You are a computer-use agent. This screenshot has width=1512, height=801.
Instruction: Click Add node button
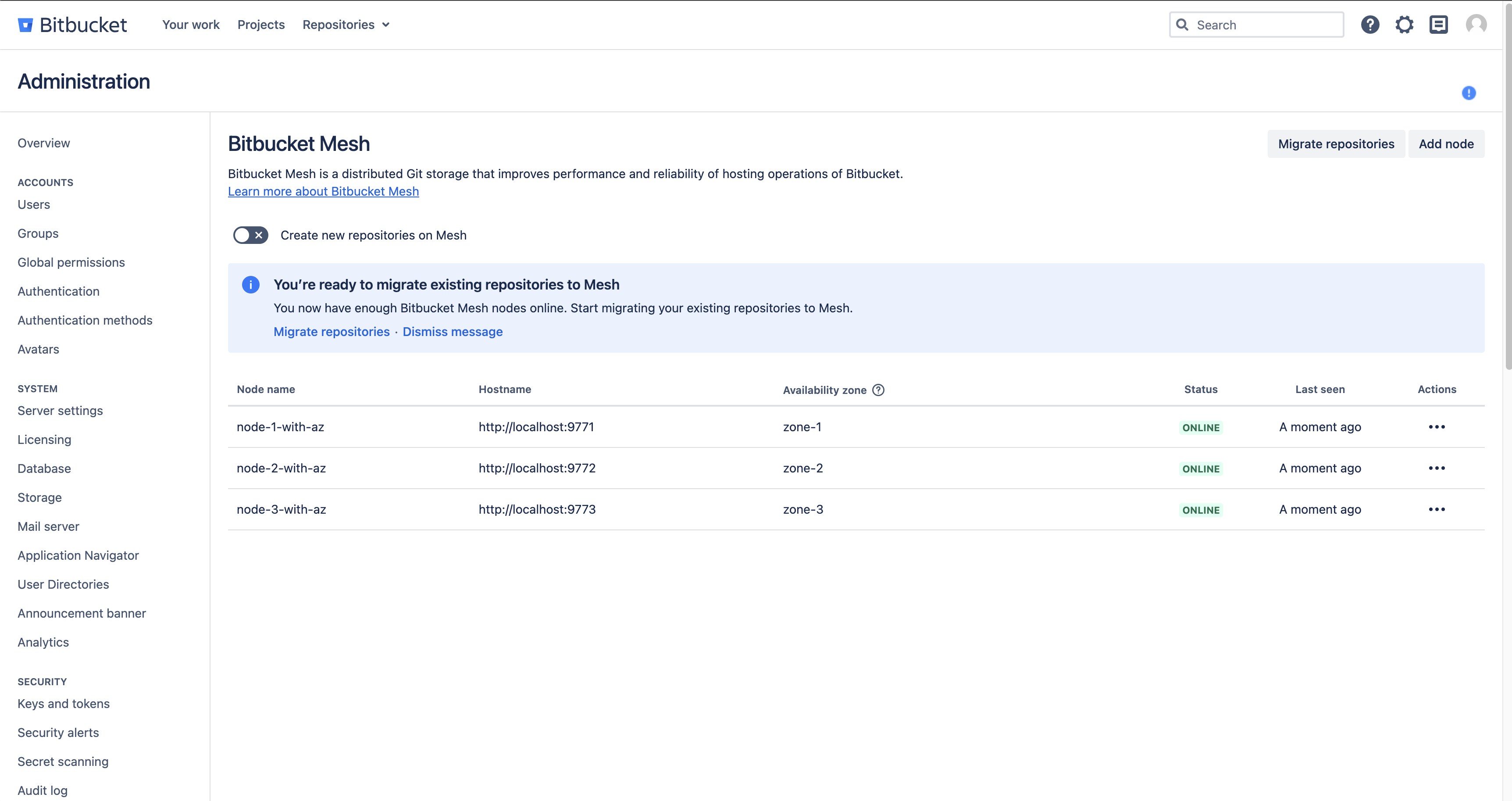pos(1446,143)
